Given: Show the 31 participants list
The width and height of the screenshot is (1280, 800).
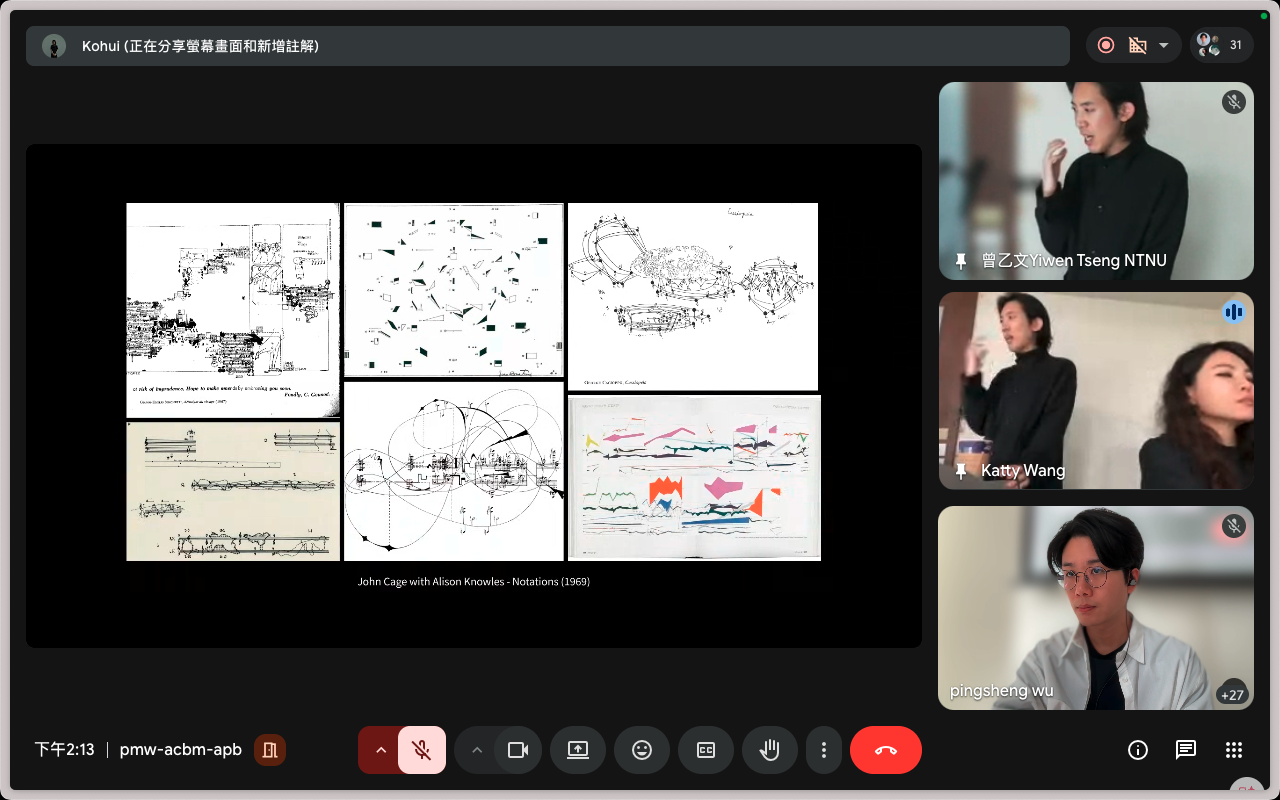Looking at the screenshot, I should pos(1222,45).
